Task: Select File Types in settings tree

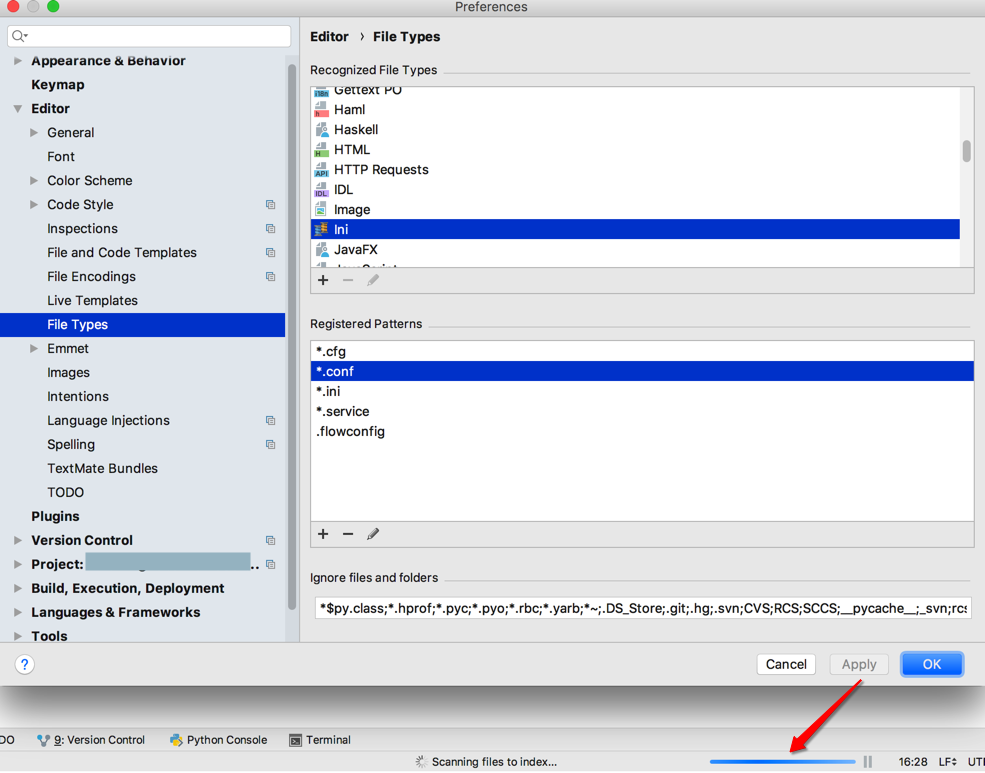Action: 143,325
